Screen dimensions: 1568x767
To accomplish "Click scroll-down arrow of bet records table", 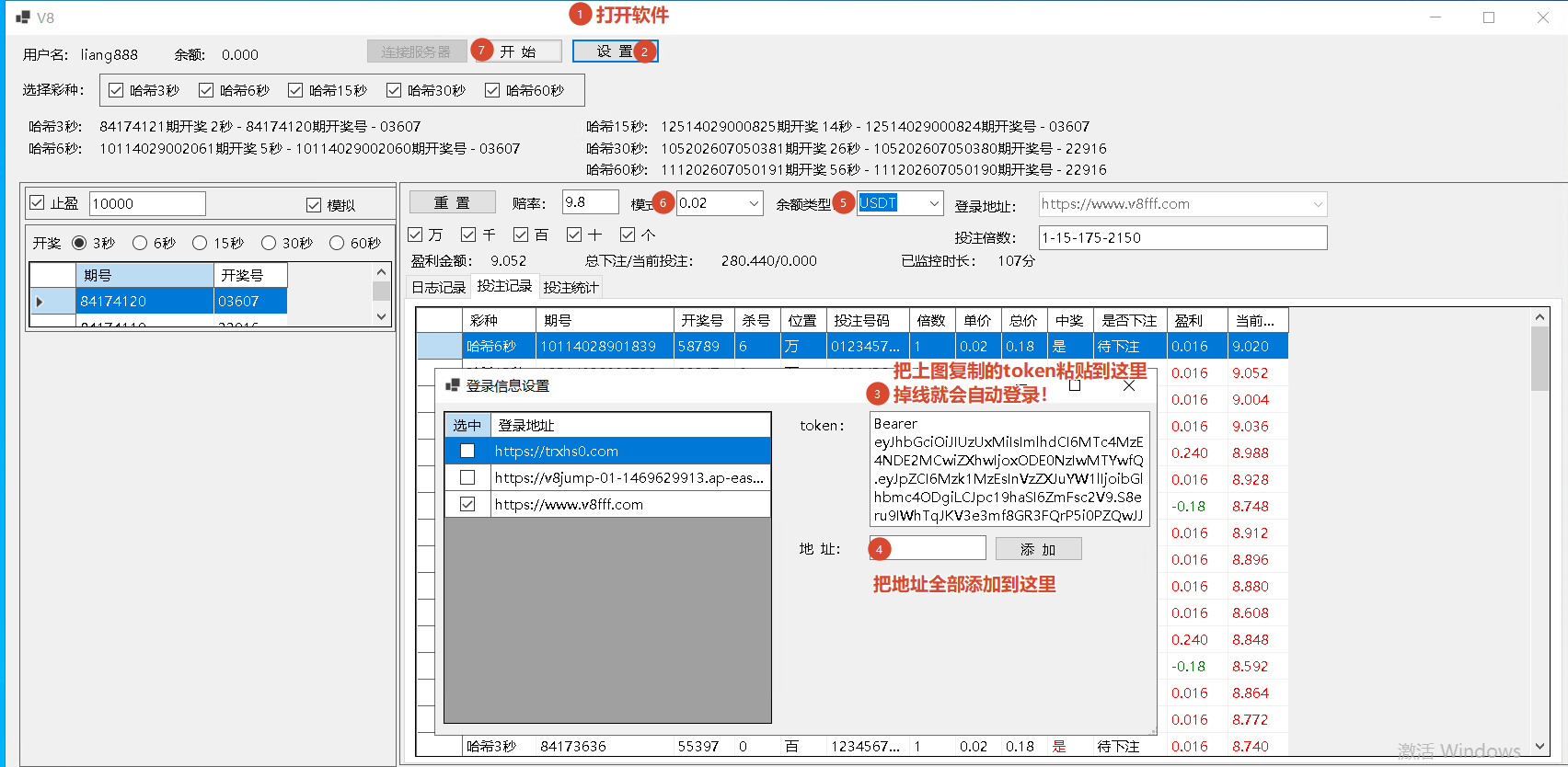I will point(1539,747).
